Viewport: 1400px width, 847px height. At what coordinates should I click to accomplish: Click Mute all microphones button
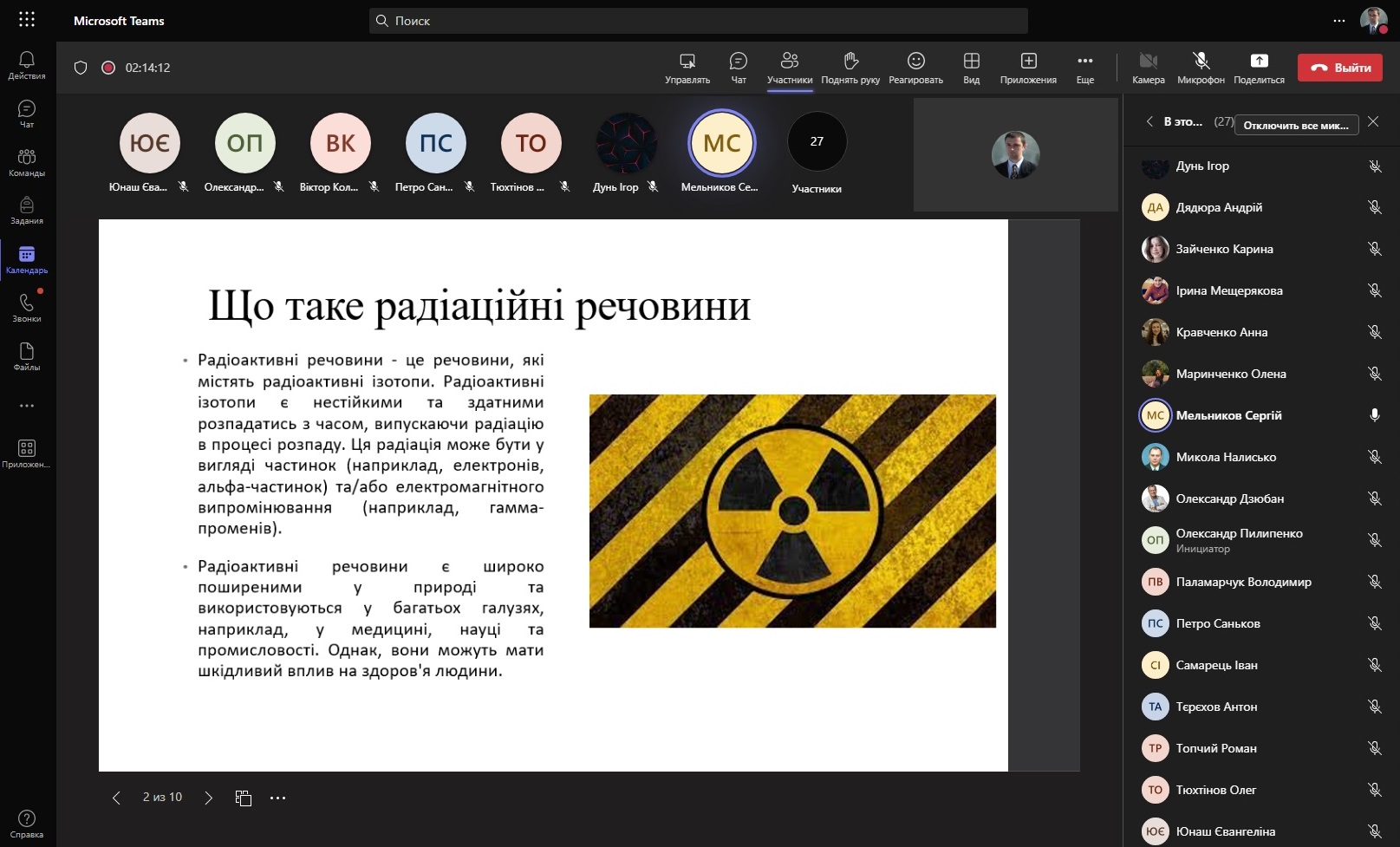tap(1295, 125)
